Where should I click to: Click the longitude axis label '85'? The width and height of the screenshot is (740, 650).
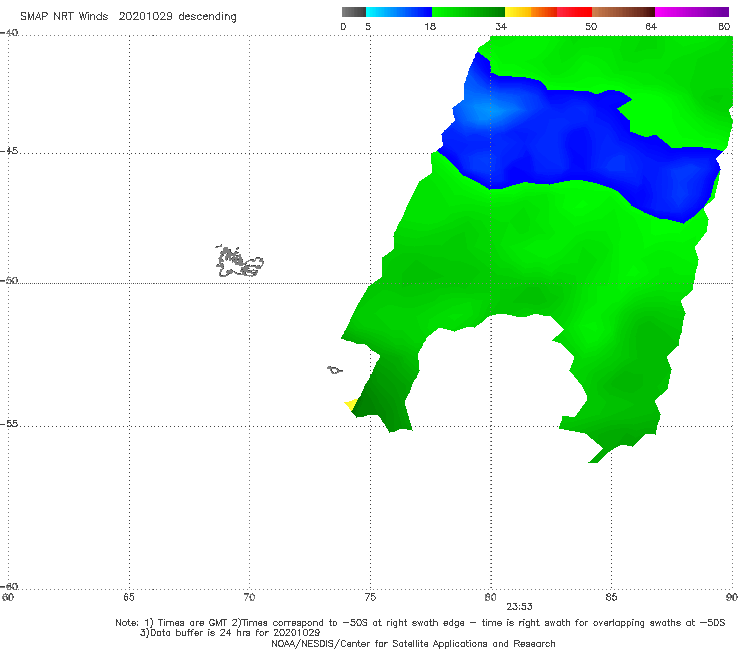(x=611, y=597)
